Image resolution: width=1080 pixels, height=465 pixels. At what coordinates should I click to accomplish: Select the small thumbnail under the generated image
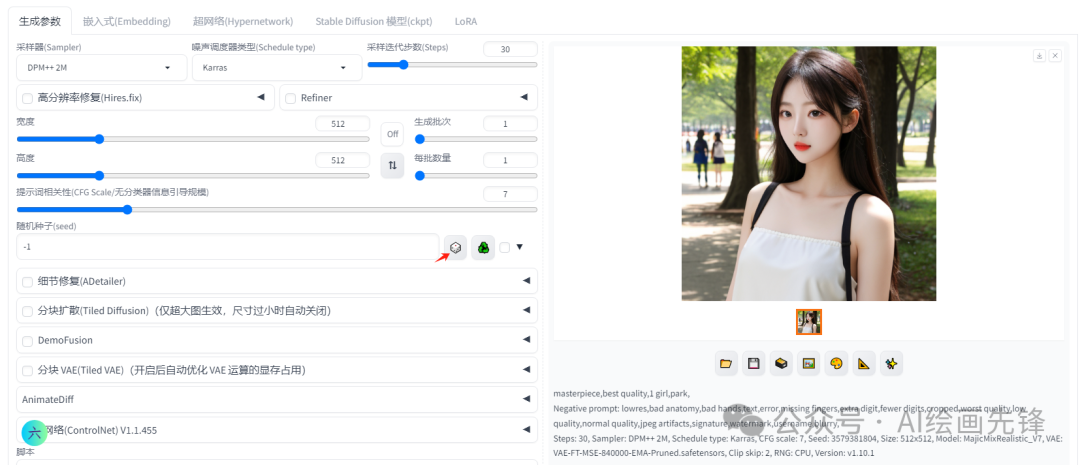point(809,322)
